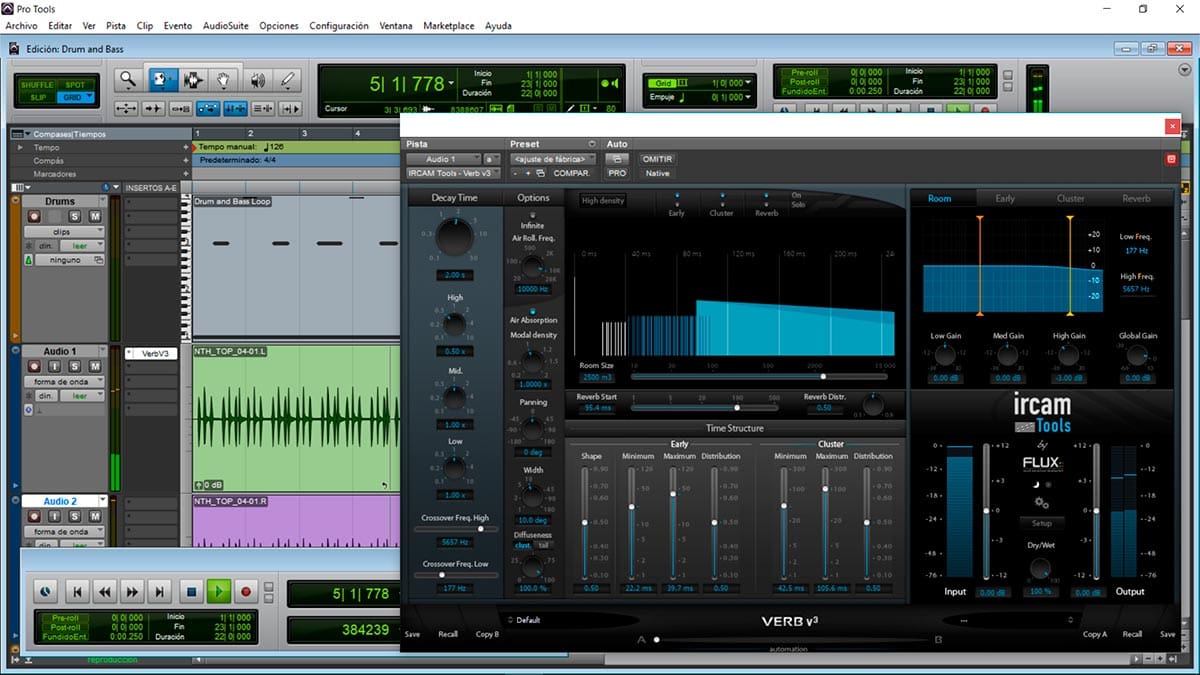
Task: Click the preset copy settings icon
Action: click(x=541, y=173)
